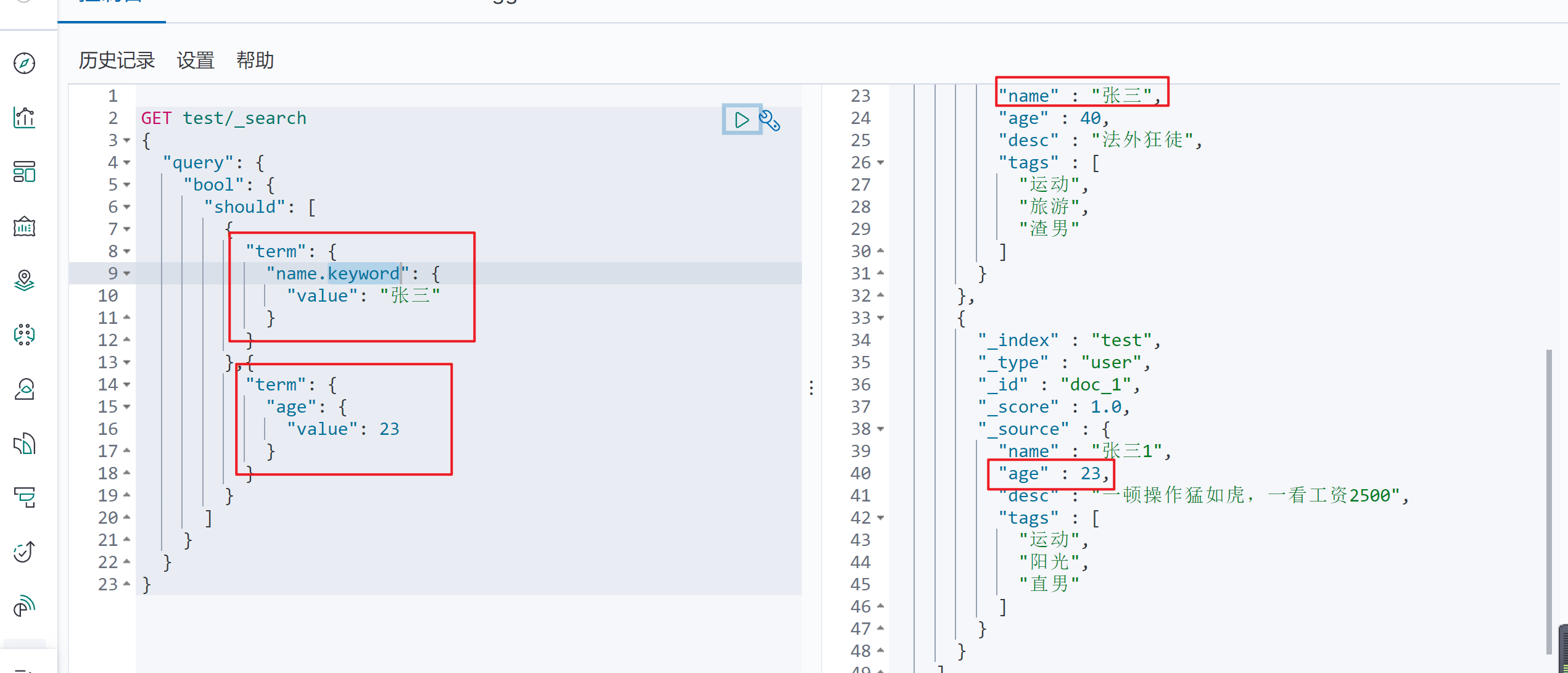Click the "value": 23 line in editor

(343, 429)
